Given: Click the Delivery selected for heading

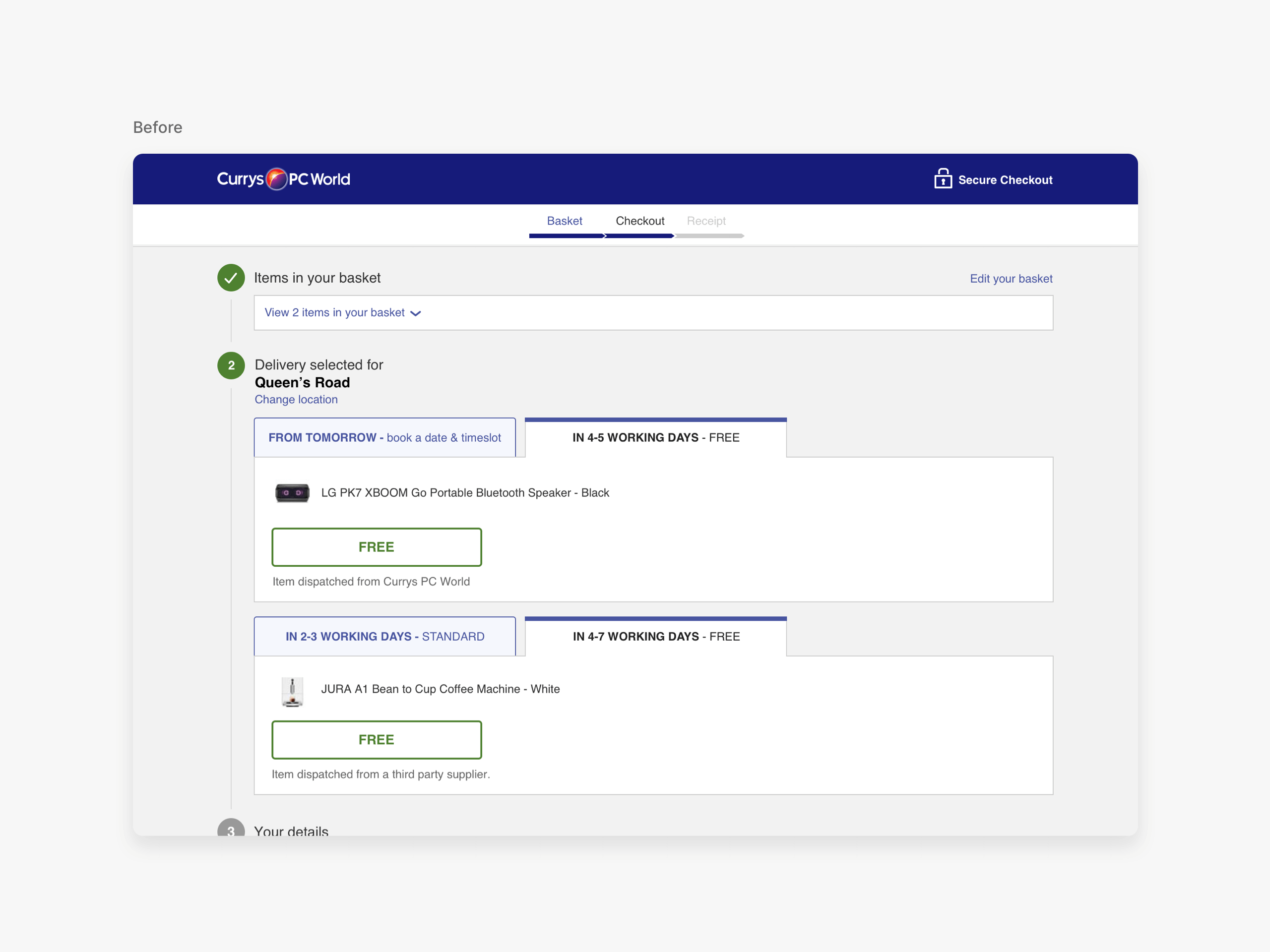Looking at the screenshot, I should pos(318,365).
